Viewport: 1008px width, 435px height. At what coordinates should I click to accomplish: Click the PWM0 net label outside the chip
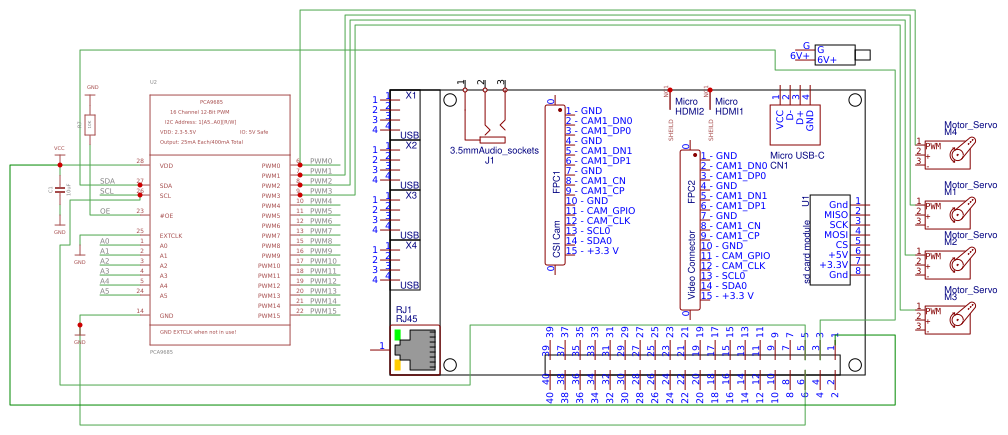pos(321,161)
